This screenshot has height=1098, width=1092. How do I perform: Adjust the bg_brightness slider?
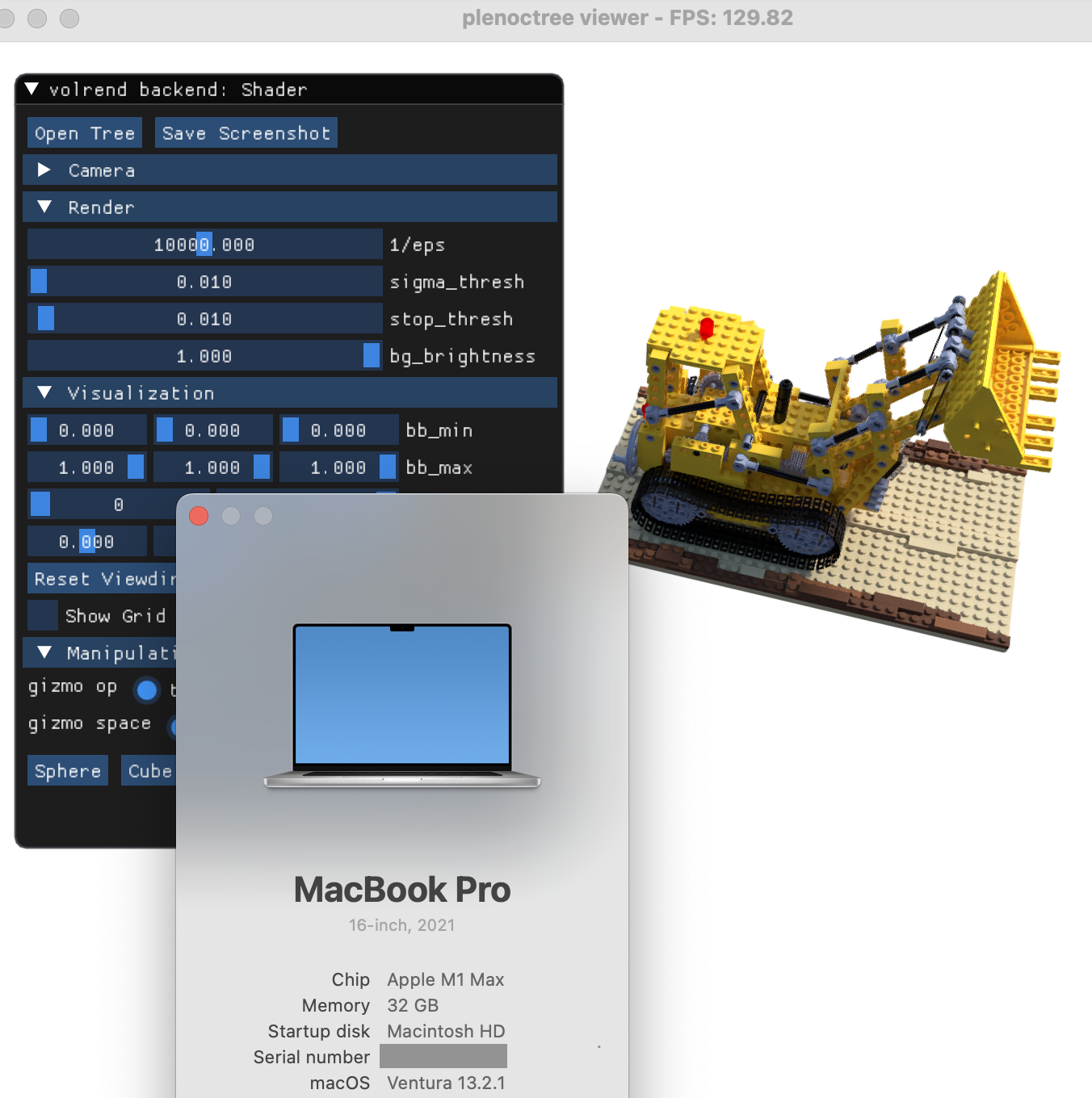coord(204,356)
